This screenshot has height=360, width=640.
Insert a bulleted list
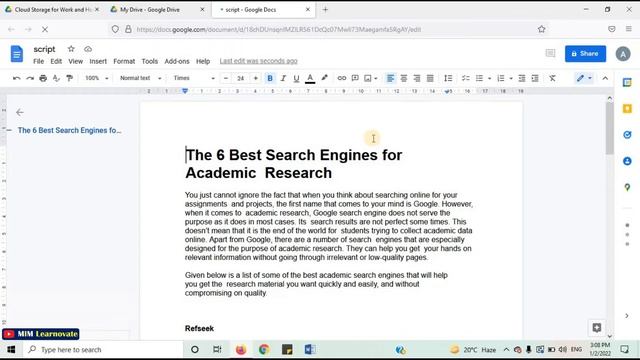(x=480, y=78)
